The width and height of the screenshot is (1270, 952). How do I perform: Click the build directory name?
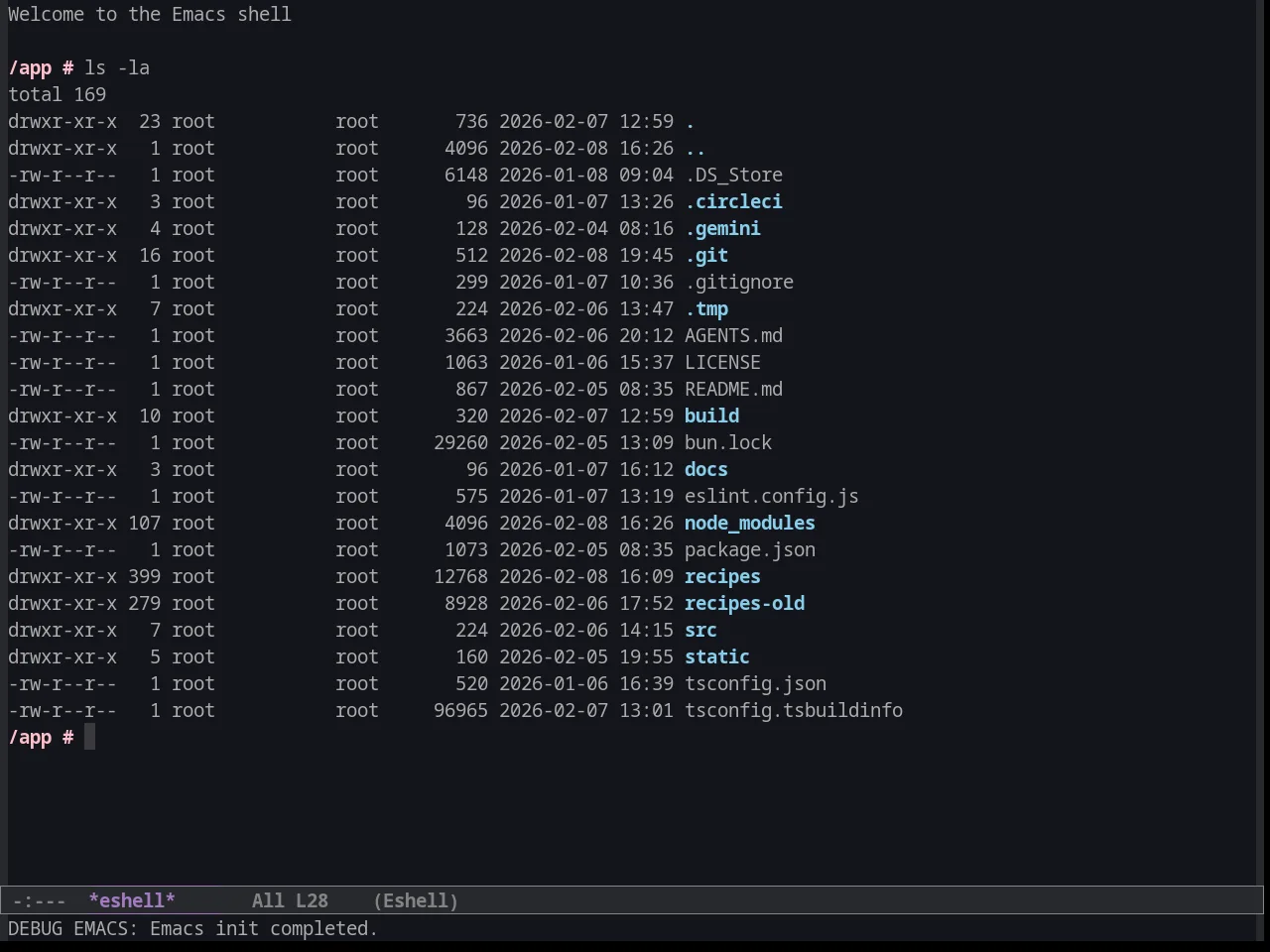[711, 416]
